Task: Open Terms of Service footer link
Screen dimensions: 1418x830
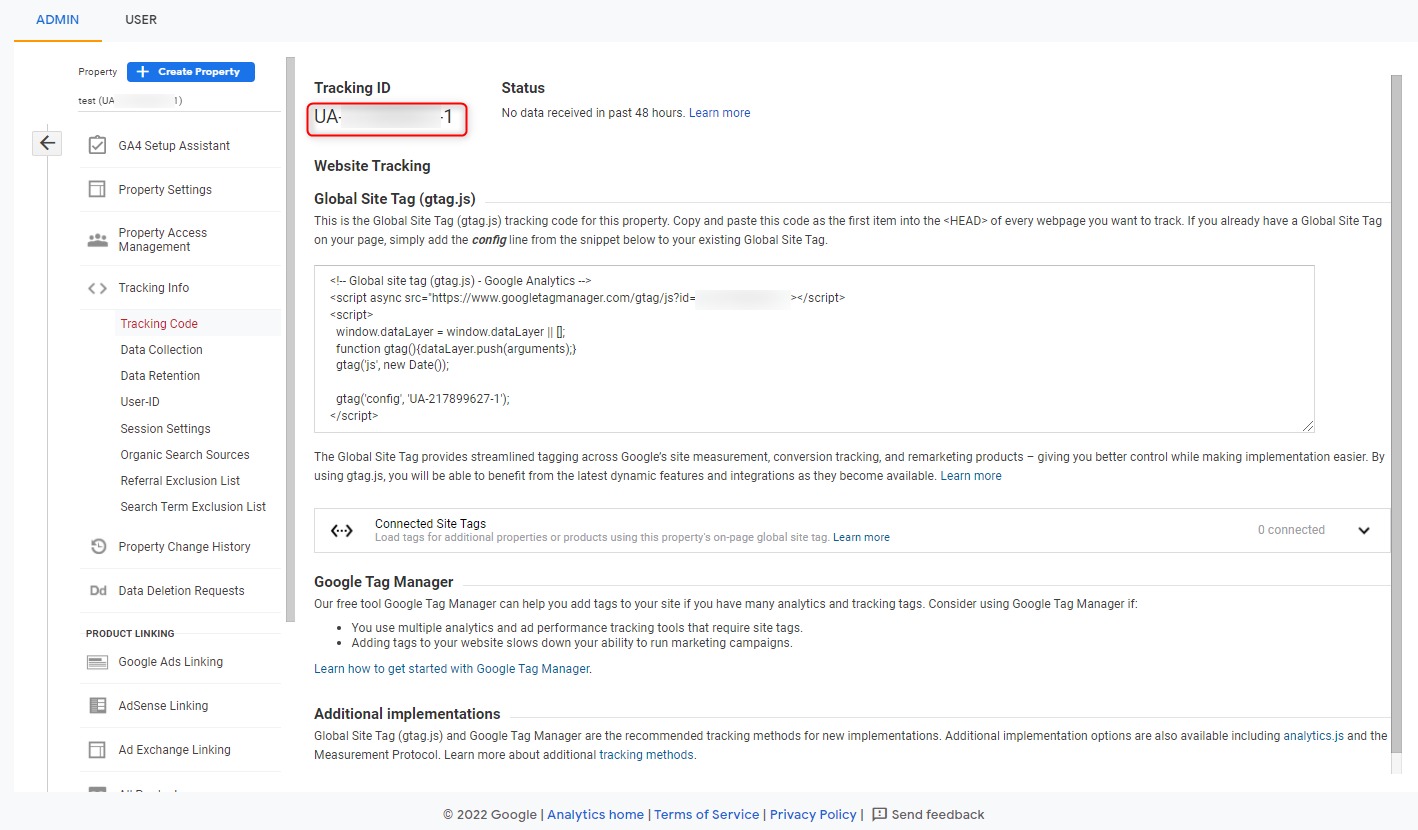Action: [707, 815]
